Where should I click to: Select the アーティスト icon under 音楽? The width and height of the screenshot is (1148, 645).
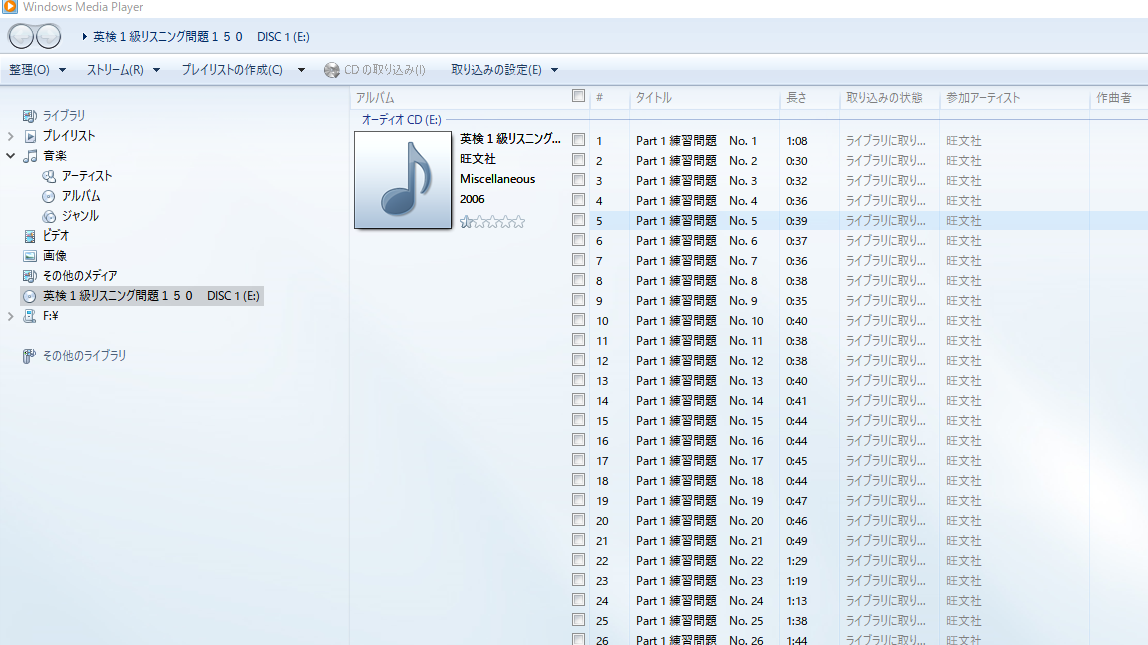pos(49,176)
